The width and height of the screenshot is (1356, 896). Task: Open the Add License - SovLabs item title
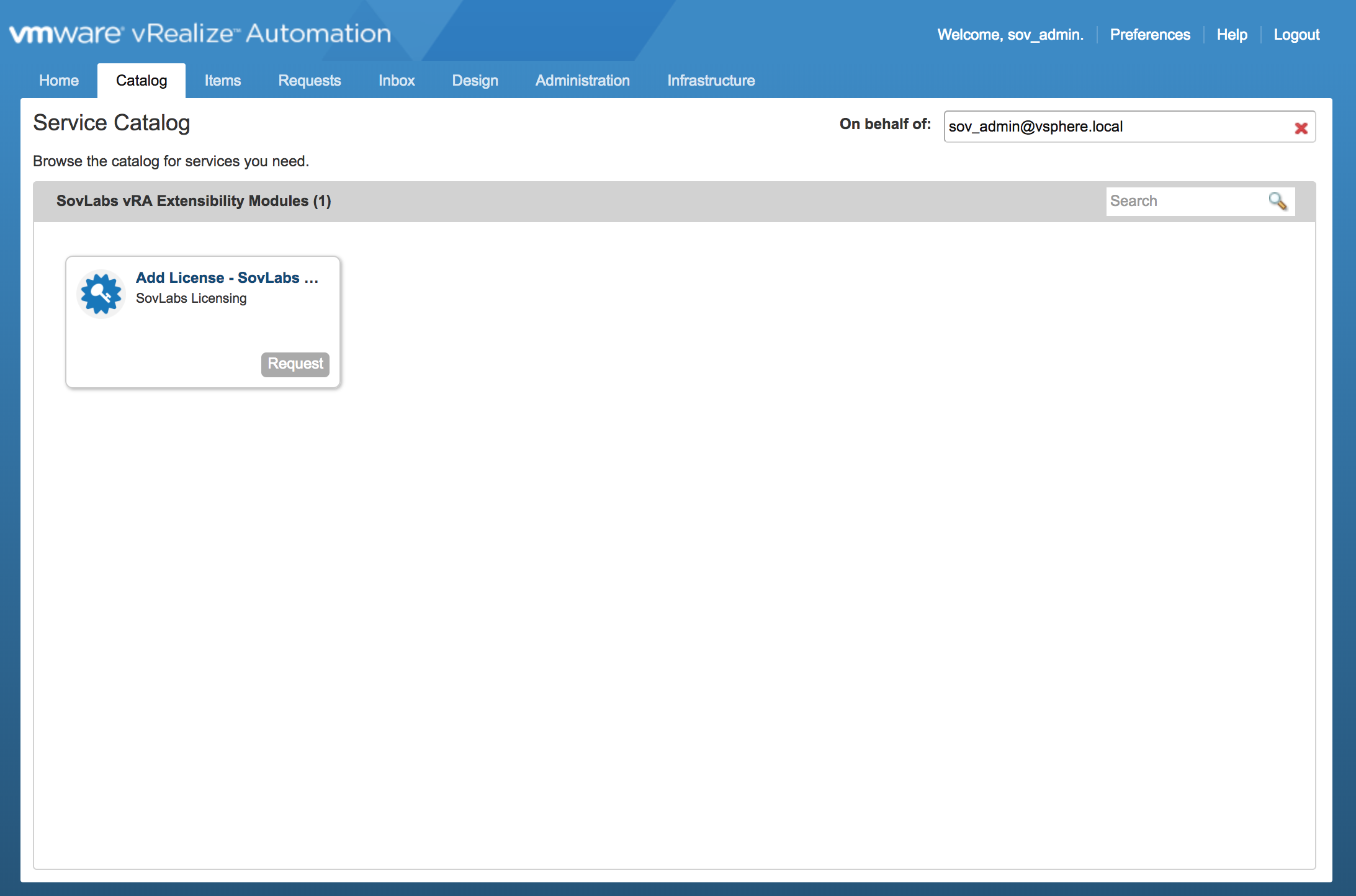click(227, 278)
